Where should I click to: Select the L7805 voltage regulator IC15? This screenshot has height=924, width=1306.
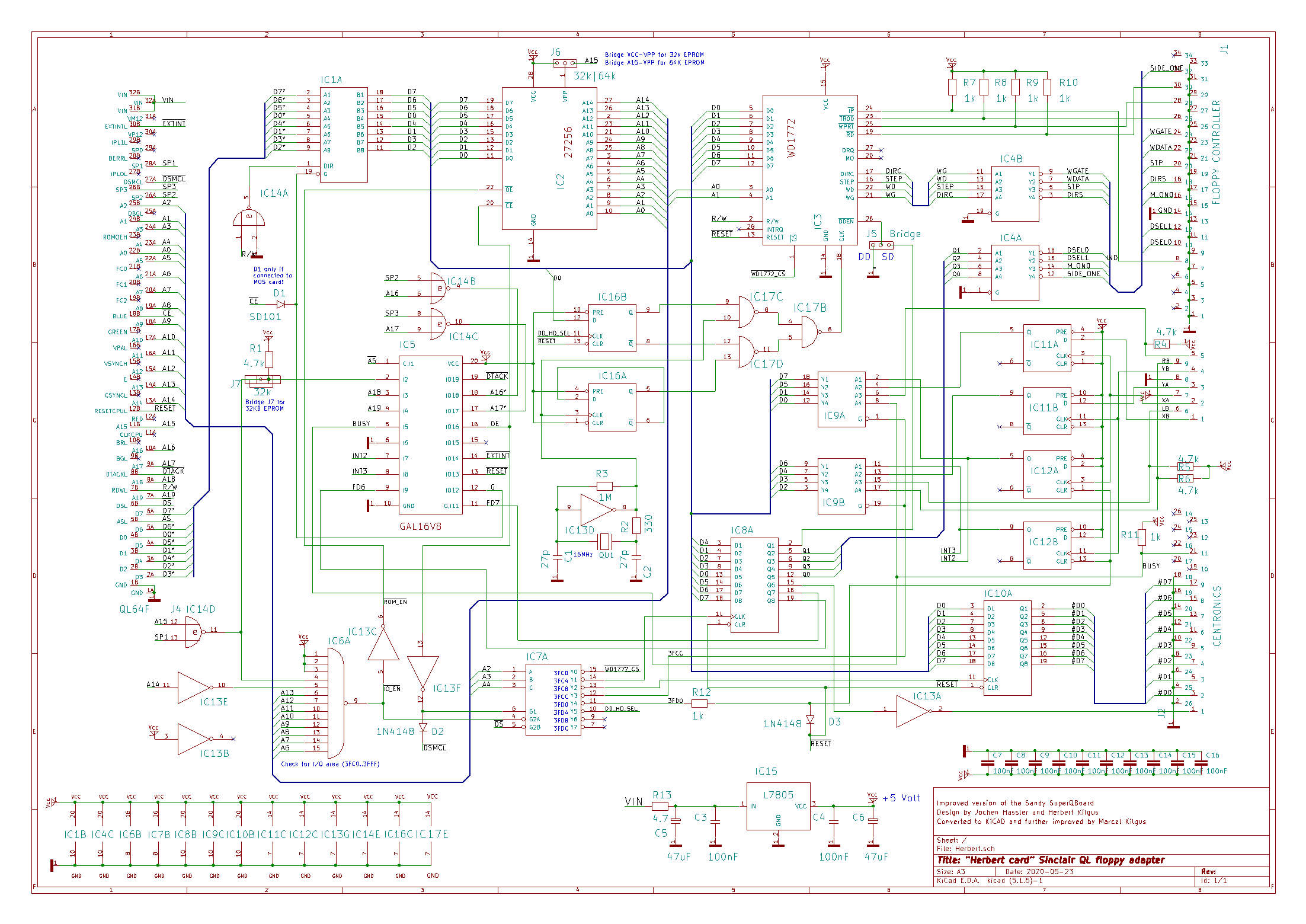777,806
